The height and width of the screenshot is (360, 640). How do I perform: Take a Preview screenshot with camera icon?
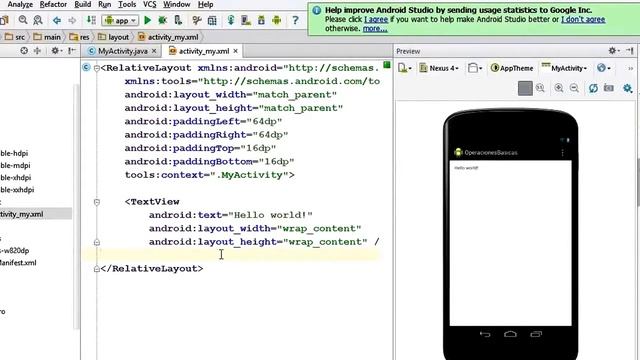pos(609,88)
